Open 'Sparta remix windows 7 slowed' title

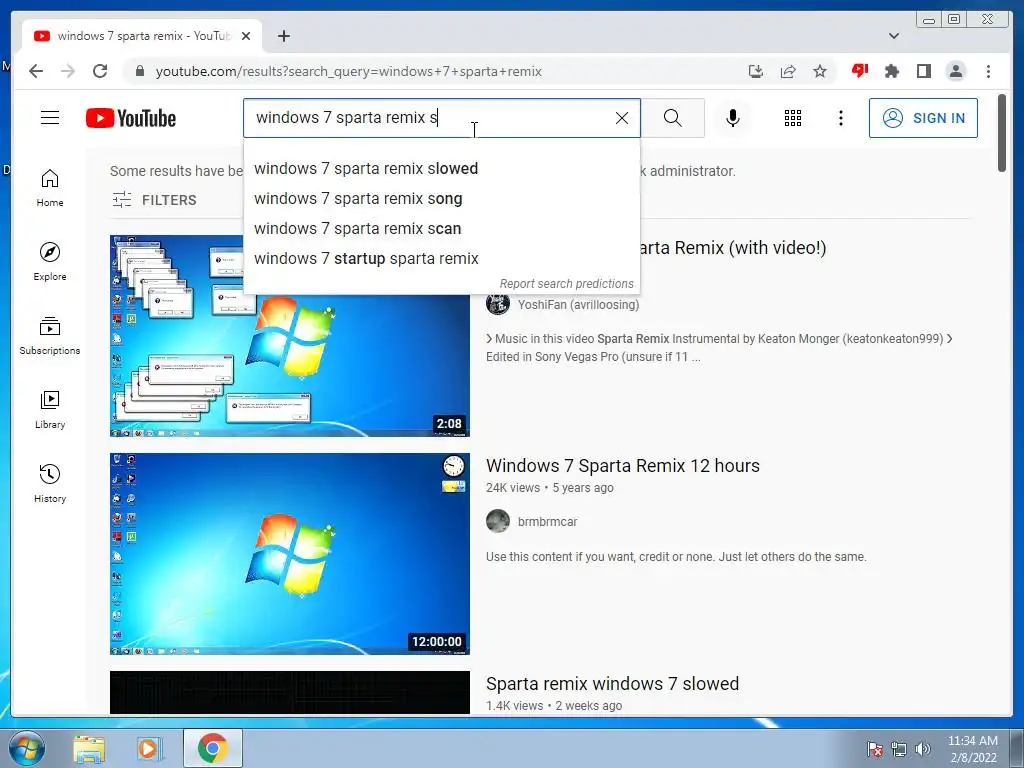coord(612,684)
